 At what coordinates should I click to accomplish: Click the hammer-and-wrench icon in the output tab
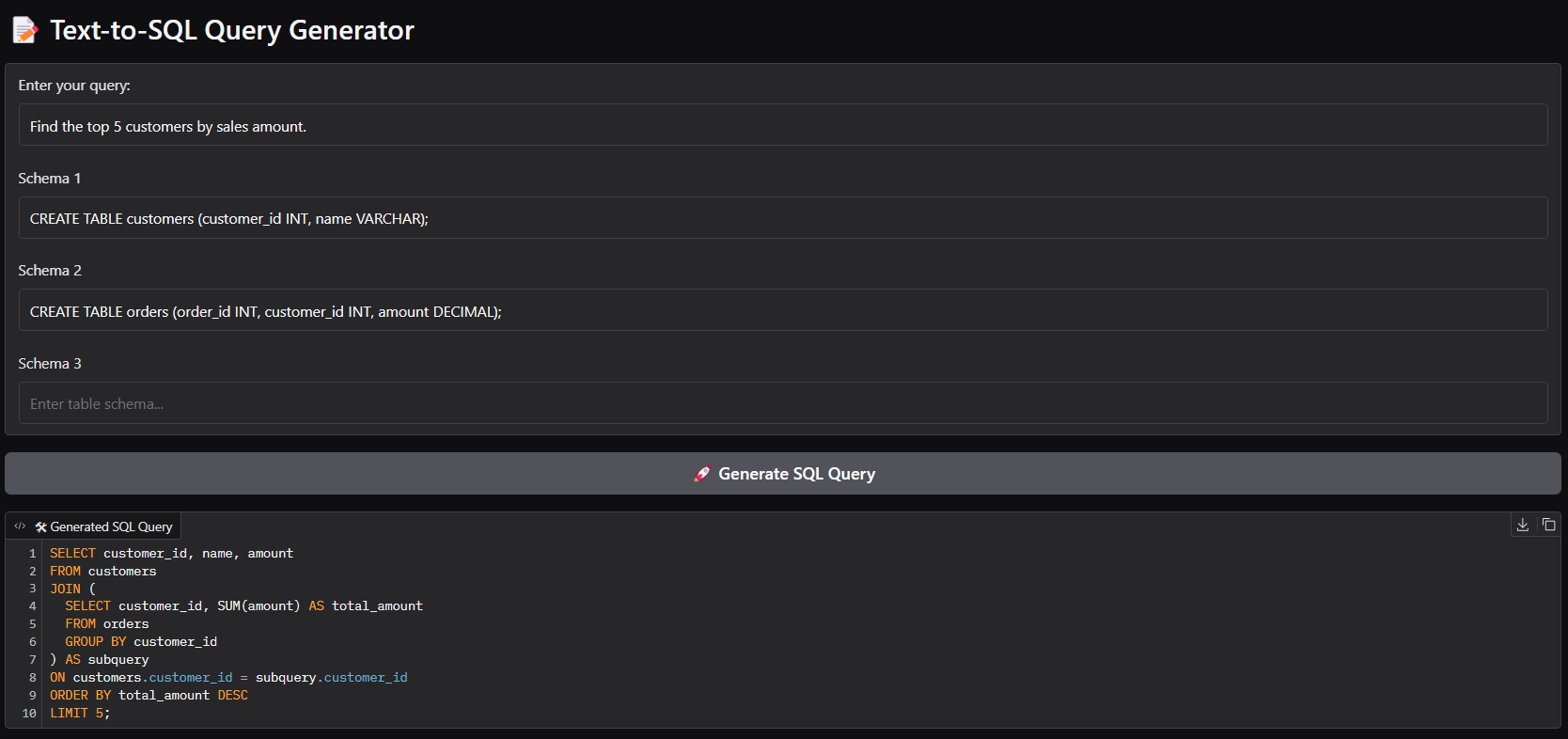pyautogui.click(x=40, y=526)
